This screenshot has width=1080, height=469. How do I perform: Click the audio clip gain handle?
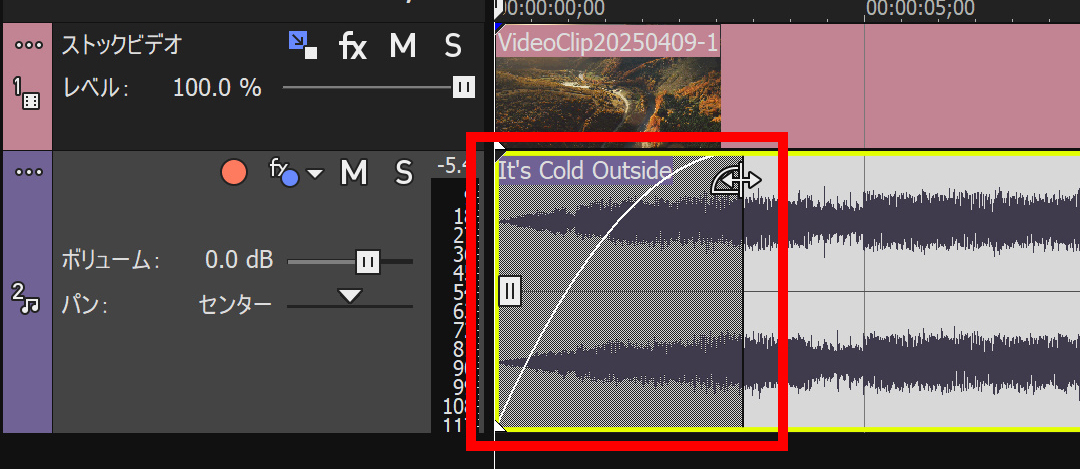coord(509,291)
